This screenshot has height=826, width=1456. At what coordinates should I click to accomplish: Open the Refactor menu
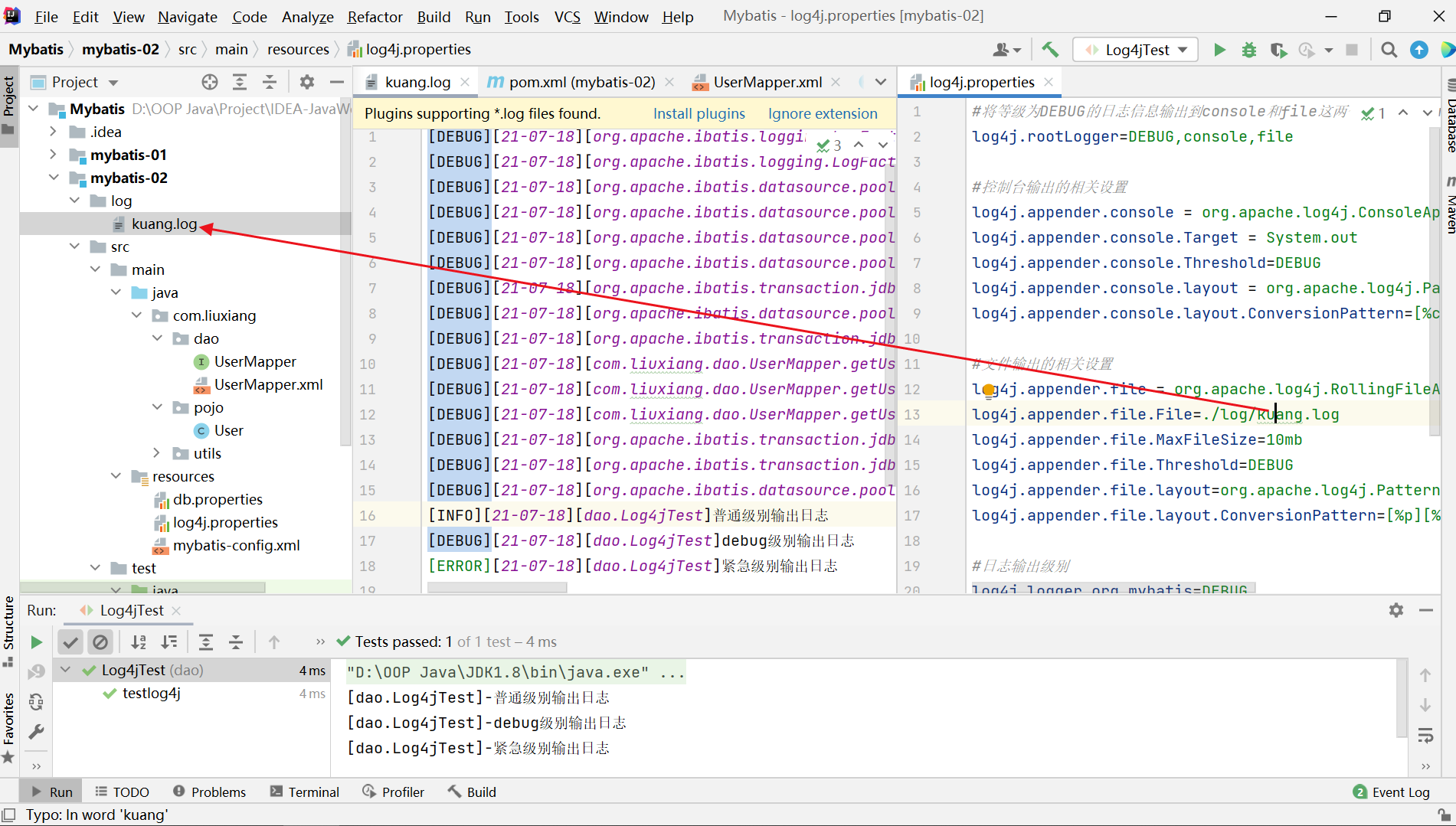click(375, 17)
